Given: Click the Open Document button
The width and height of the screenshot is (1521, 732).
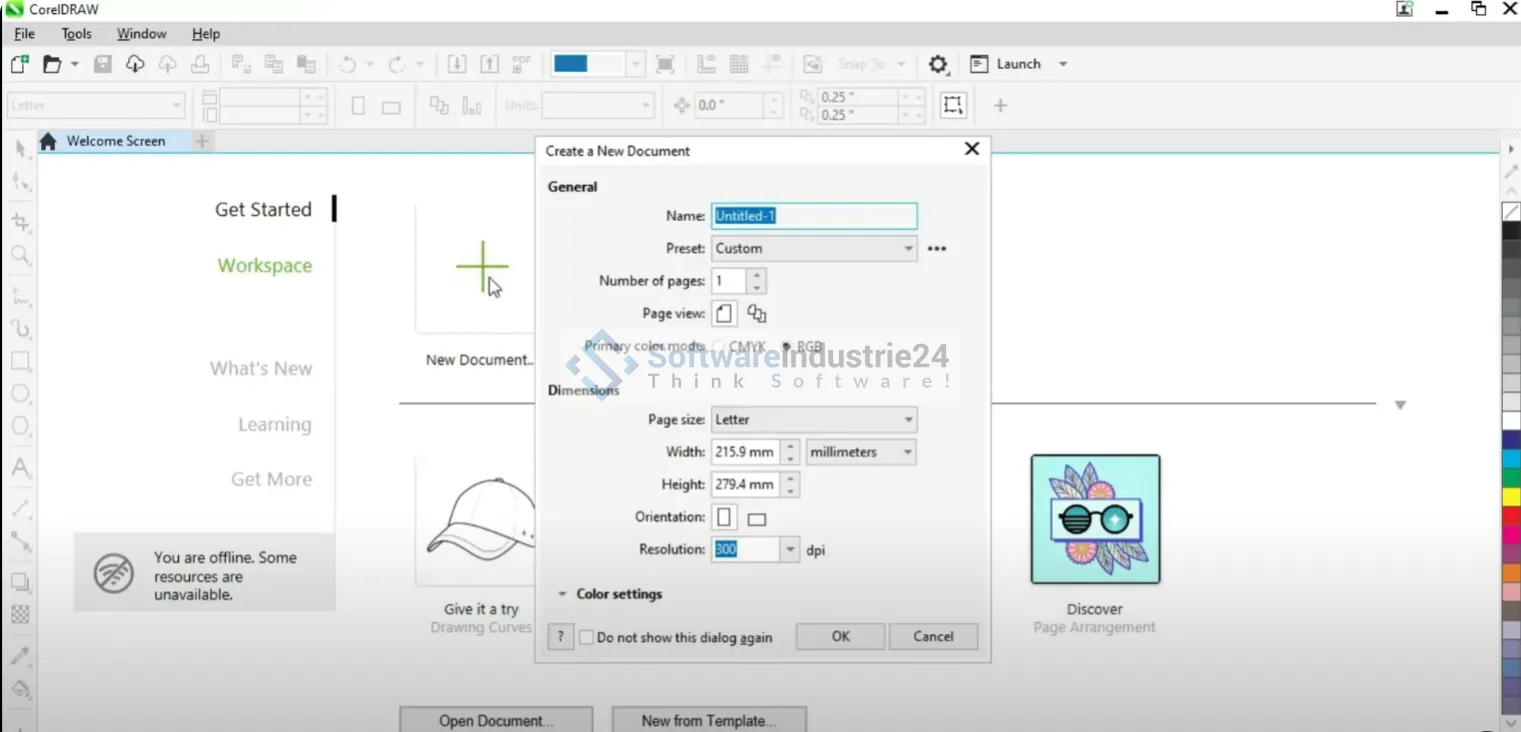Looking at the screenshot, I should click(496, 720).
